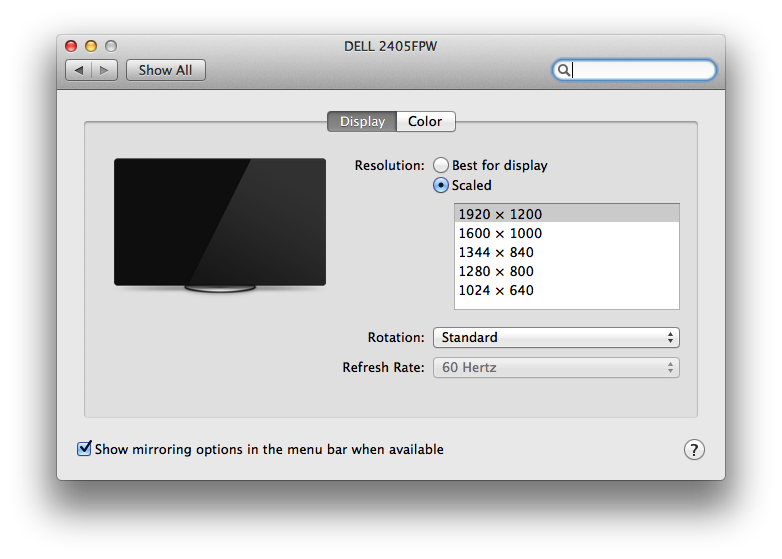Image resolution: width=782 pixels, height=559 pixels.
Task: Select Best for display resolution option
Action: tap(440, 165)
